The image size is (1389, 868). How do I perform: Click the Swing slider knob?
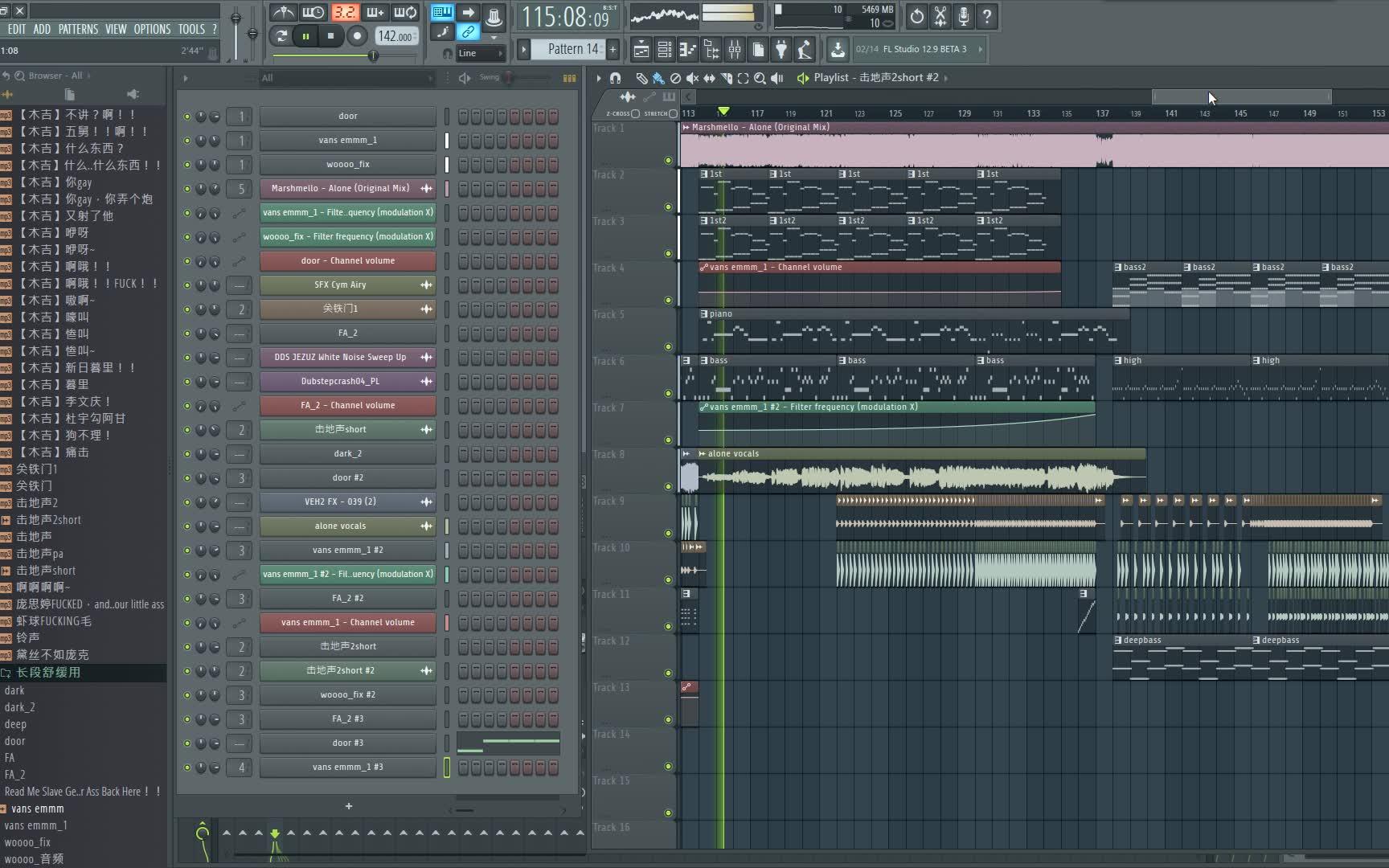(x=509, y=78)
